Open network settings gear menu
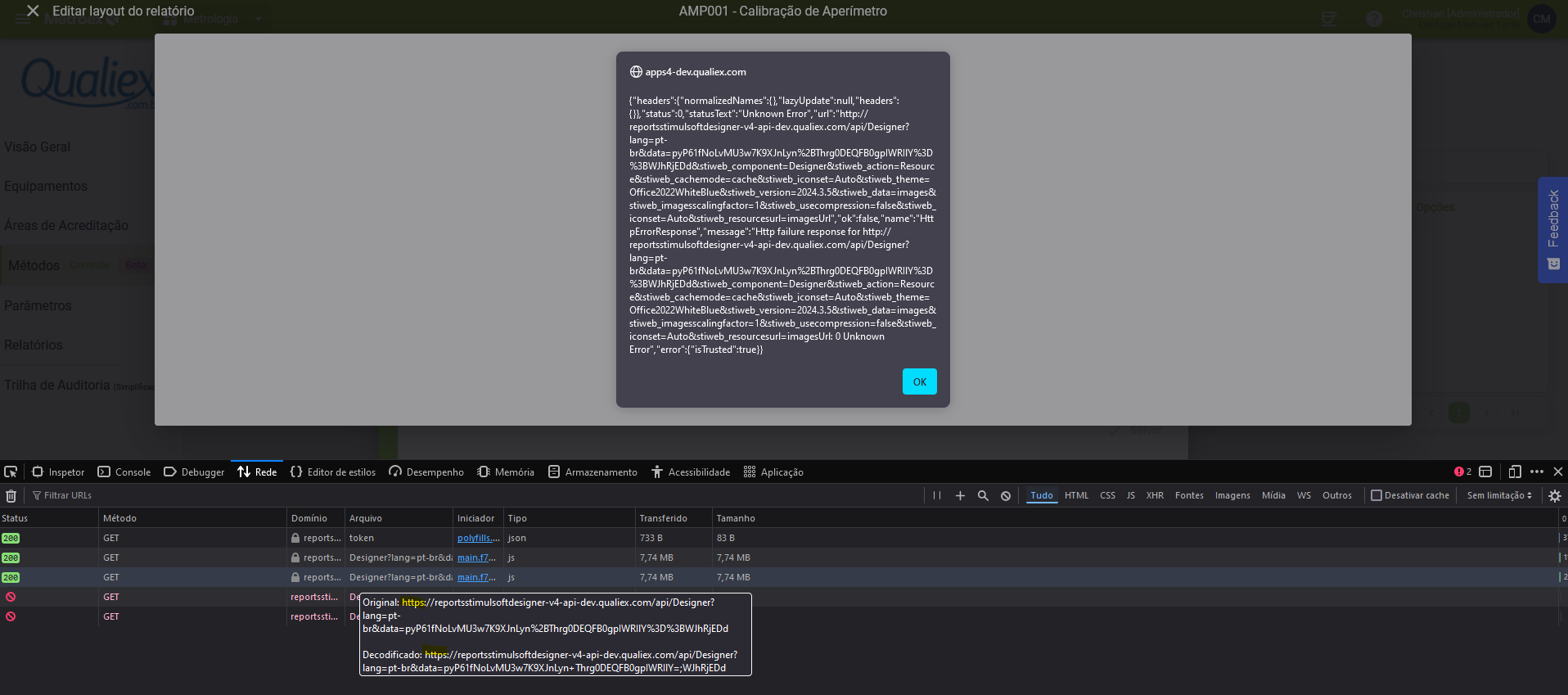This screenshot has width=1568, height=695. (x=1555, y=495)
